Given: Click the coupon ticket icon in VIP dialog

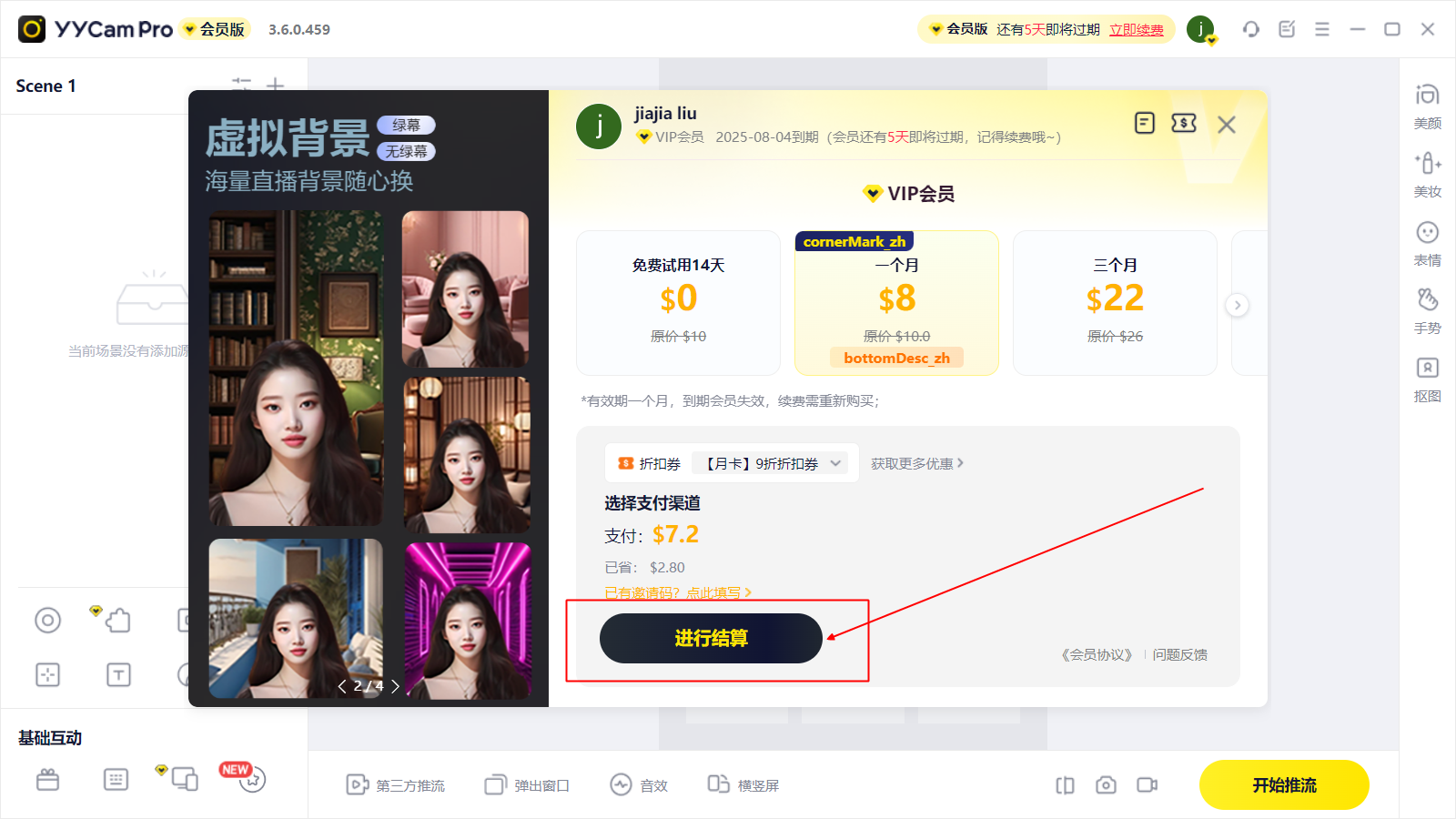Looking at the screenshot, I should click(1184, 123).
